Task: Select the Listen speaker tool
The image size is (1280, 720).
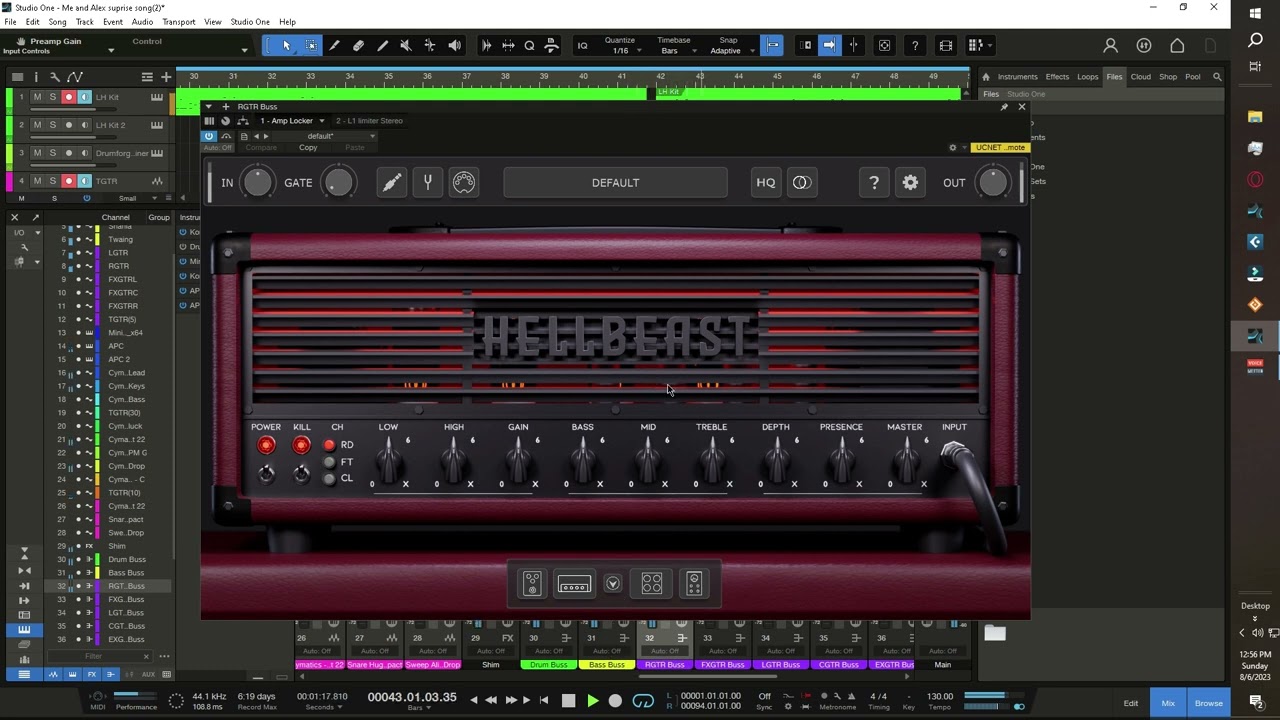Action: [x=455, y=45]
